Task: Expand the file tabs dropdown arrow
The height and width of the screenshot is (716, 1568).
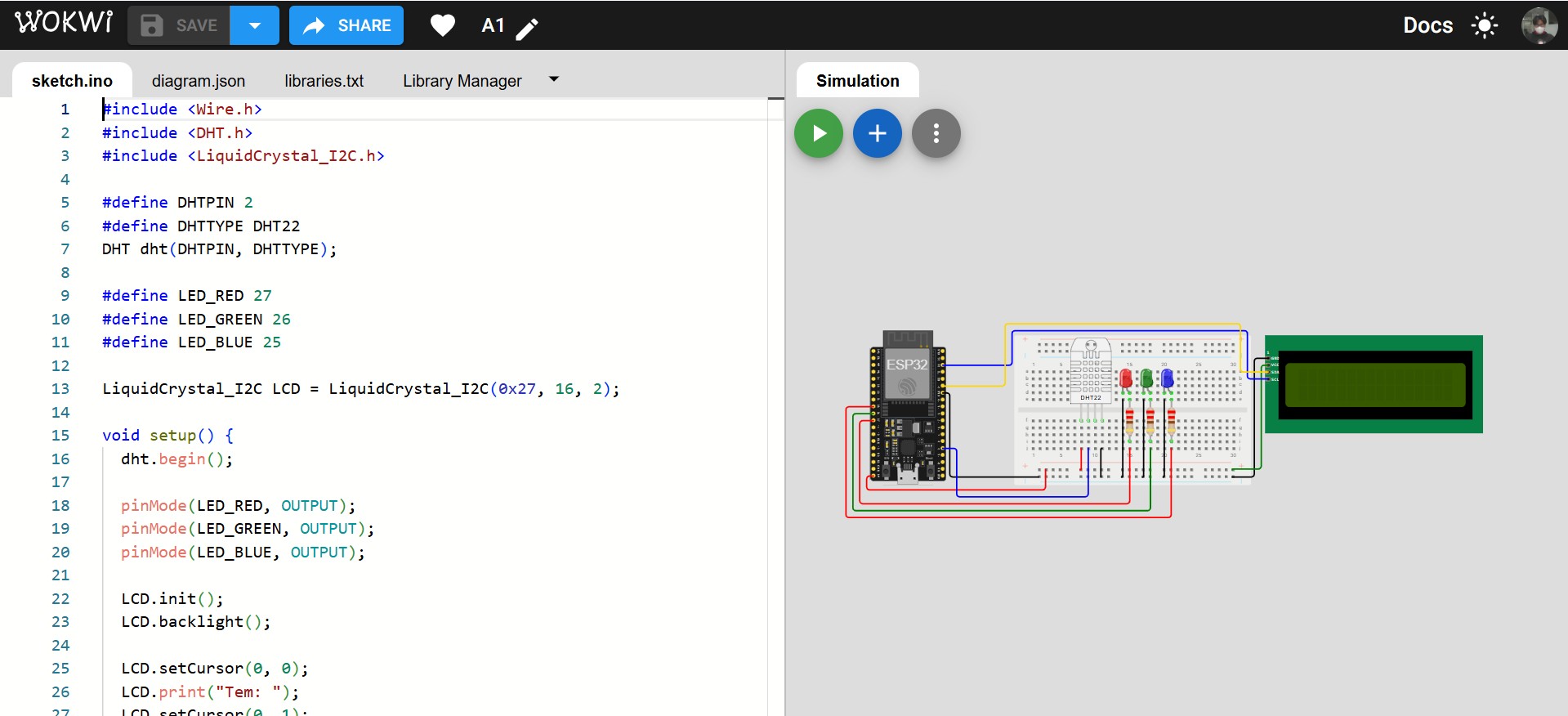Action: click(x=553, y=79)
